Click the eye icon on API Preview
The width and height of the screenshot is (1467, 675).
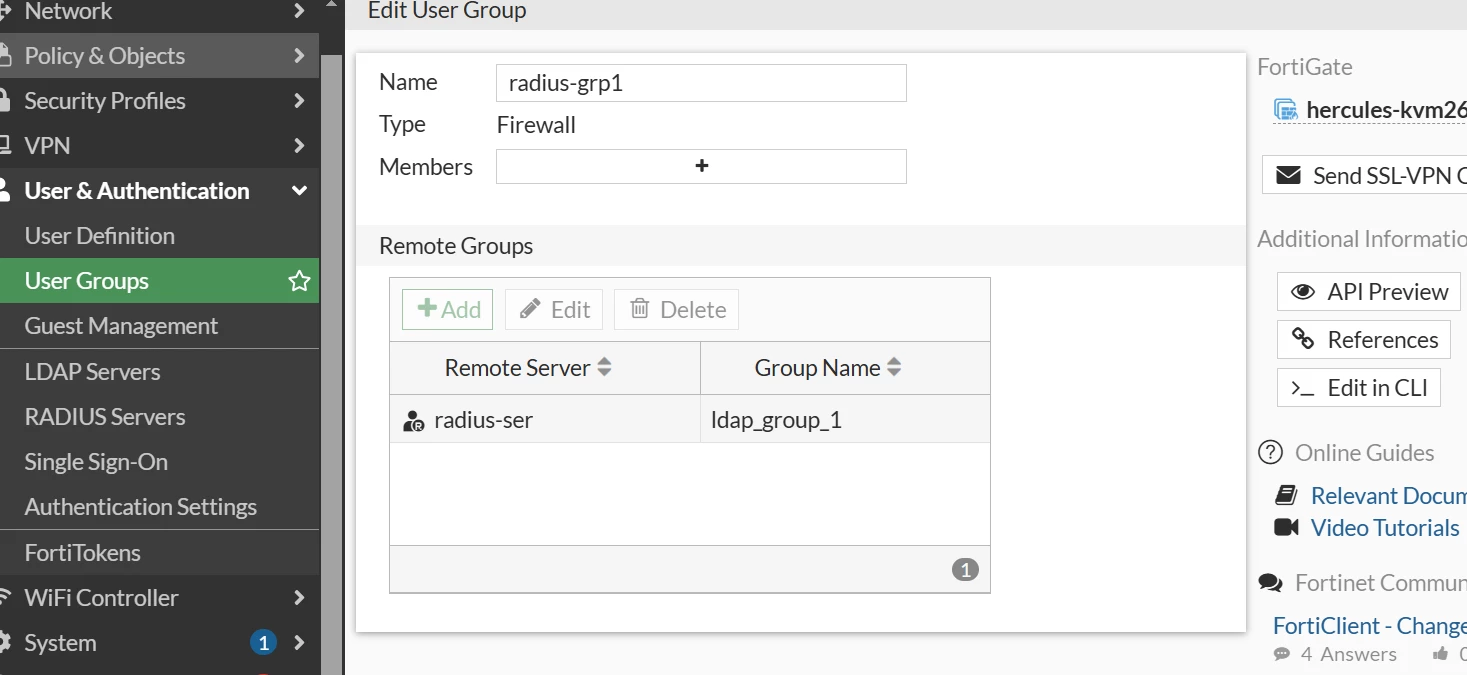[x=1303, y=292]
